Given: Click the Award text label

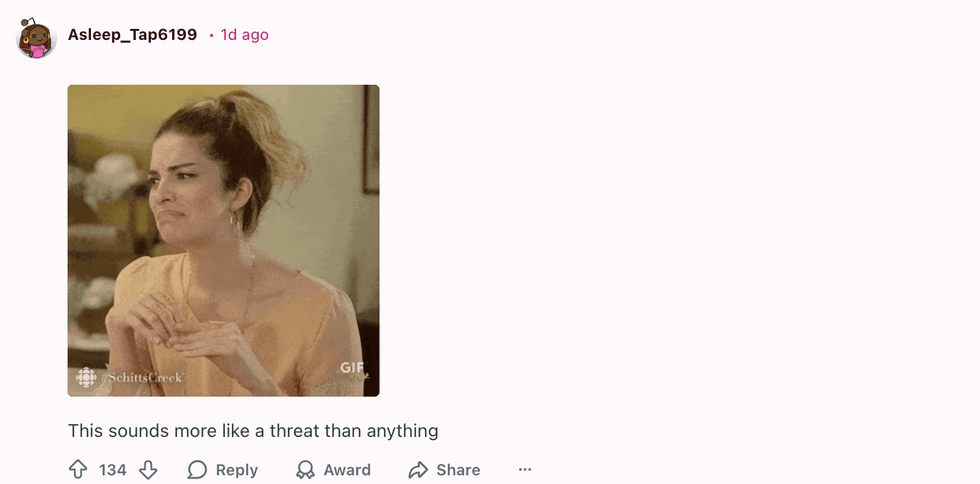Looking at the screenshot, I should pos(347,470).
